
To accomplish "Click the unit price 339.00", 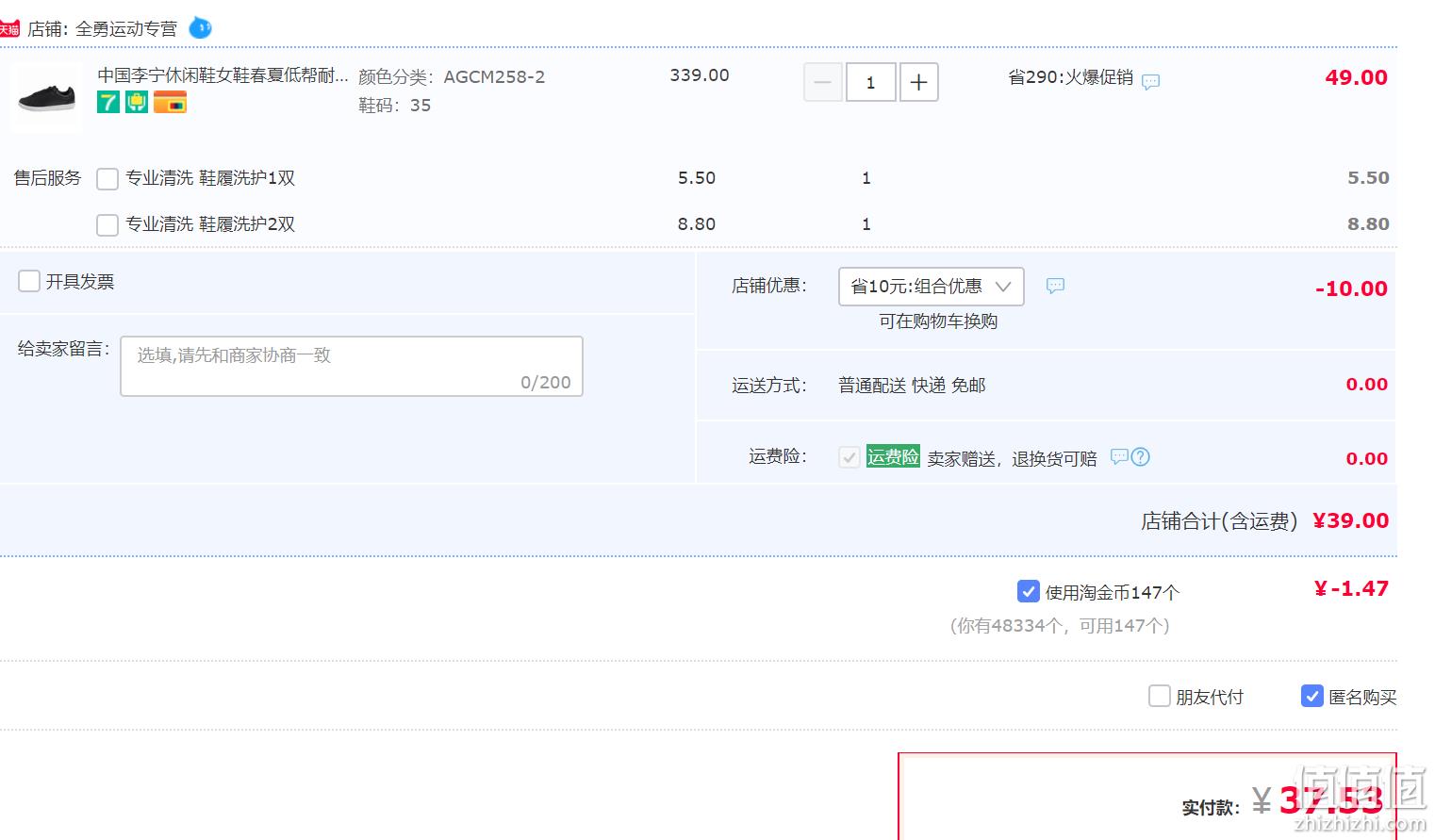I will (700, 75).
